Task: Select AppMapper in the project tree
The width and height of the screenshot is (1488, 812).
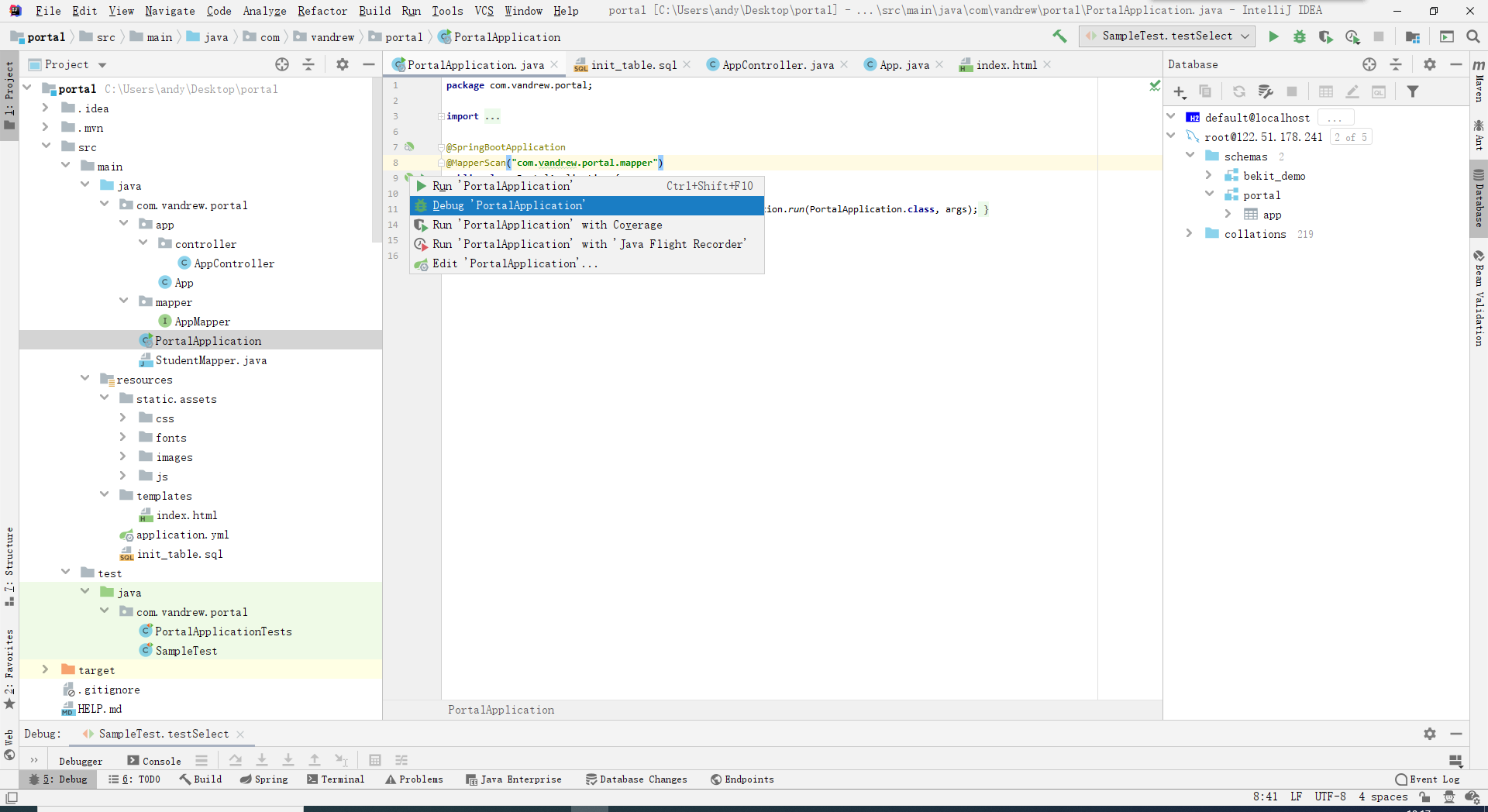Action: pos(201,322)
